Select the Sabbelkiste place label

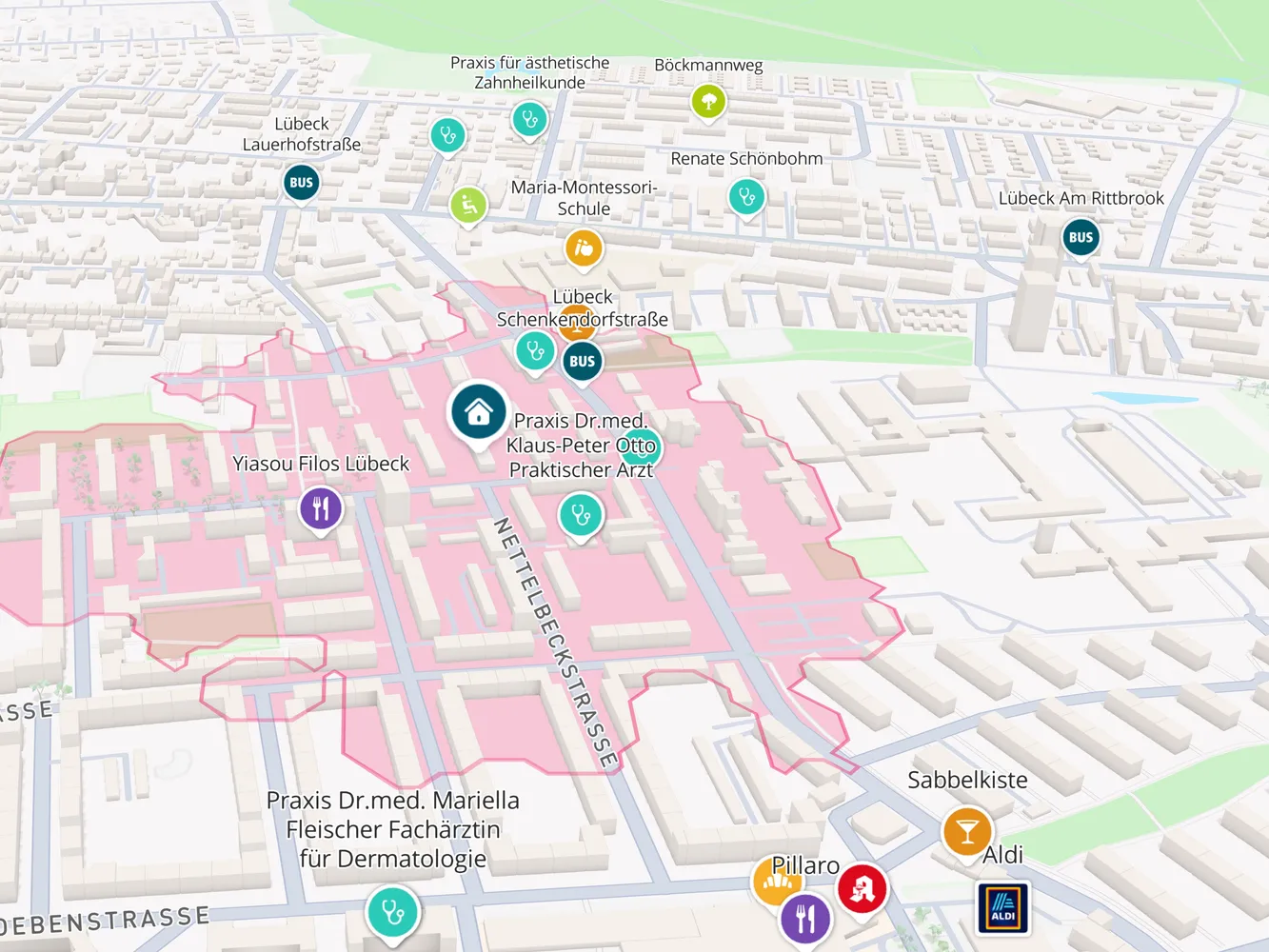pyautogui.click(x=967, y=780)
